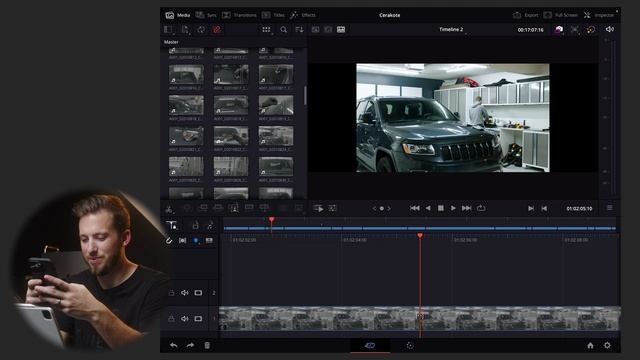Disable video on track 2
The image size is (640, 360).
pos(198,293)
